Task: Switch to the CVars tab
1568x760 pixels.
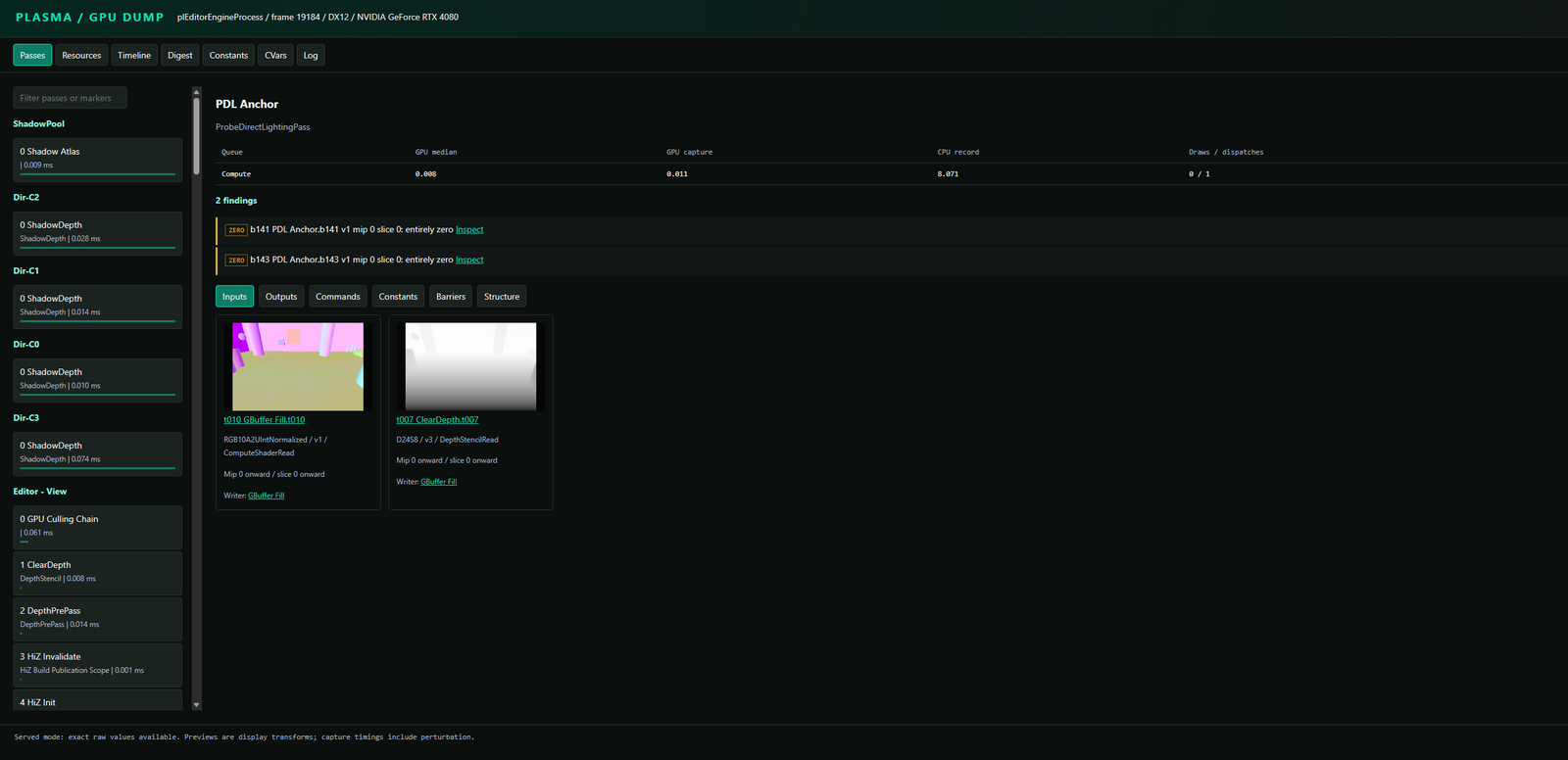Action: (x=275, y=56)
